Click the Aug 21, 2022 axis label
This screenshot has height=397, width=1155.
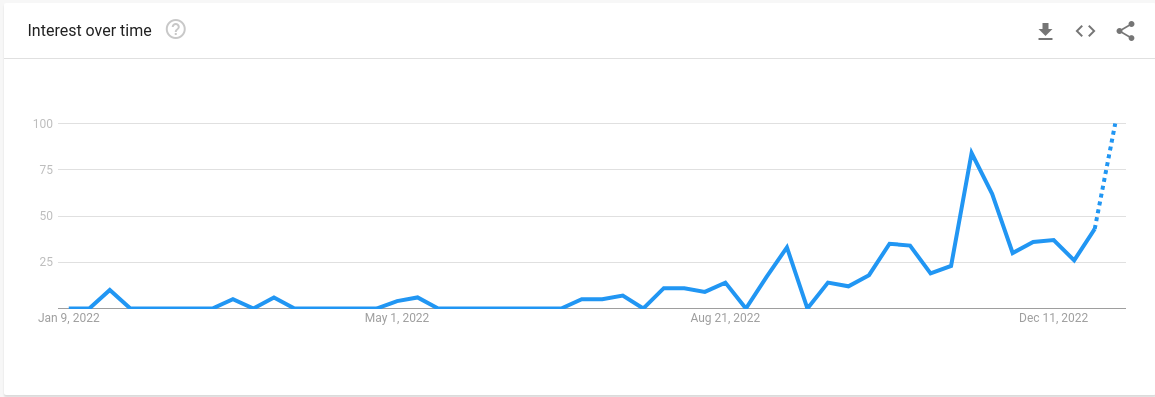click(x=726, y=318)
